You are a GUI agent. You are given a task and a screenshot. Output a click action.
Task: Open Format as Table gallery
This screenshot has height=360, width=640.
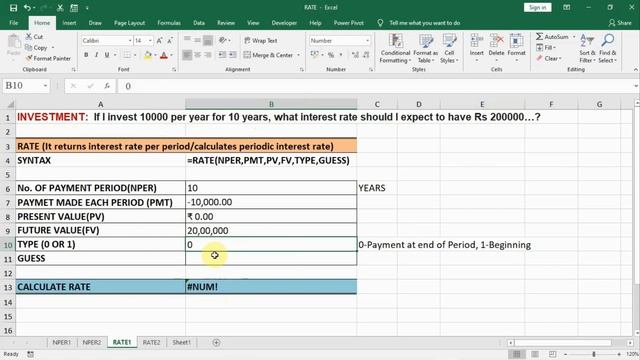pos(426,49)
